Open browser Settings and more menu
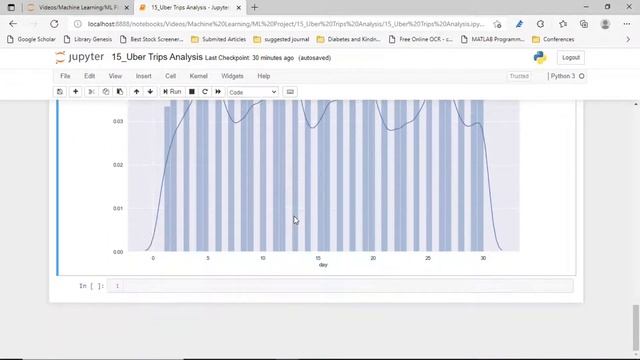 tap(627, 24)
